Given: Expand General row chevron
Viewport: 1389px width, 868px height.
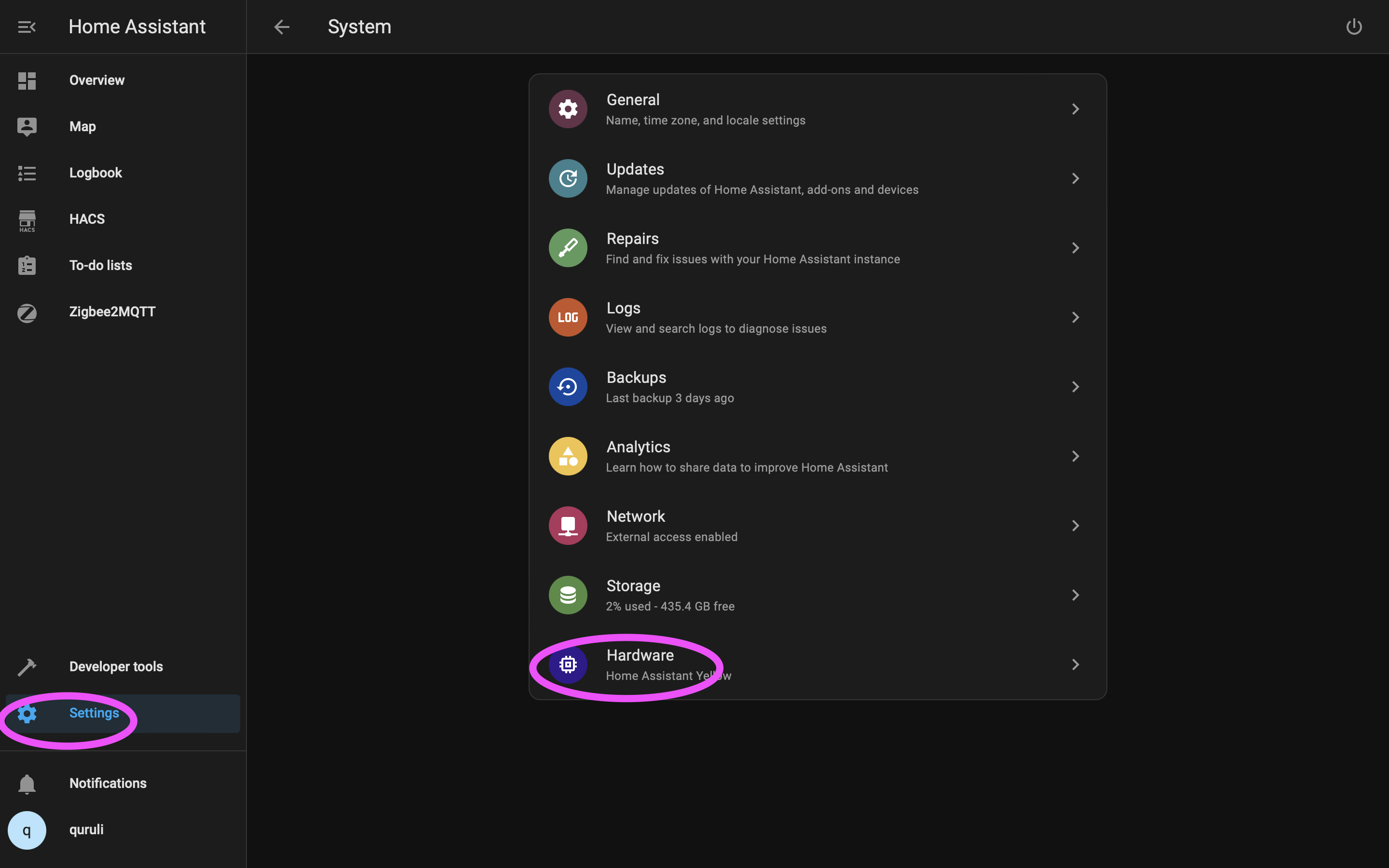Looking at the screenshot, I should pos(1076,109).
